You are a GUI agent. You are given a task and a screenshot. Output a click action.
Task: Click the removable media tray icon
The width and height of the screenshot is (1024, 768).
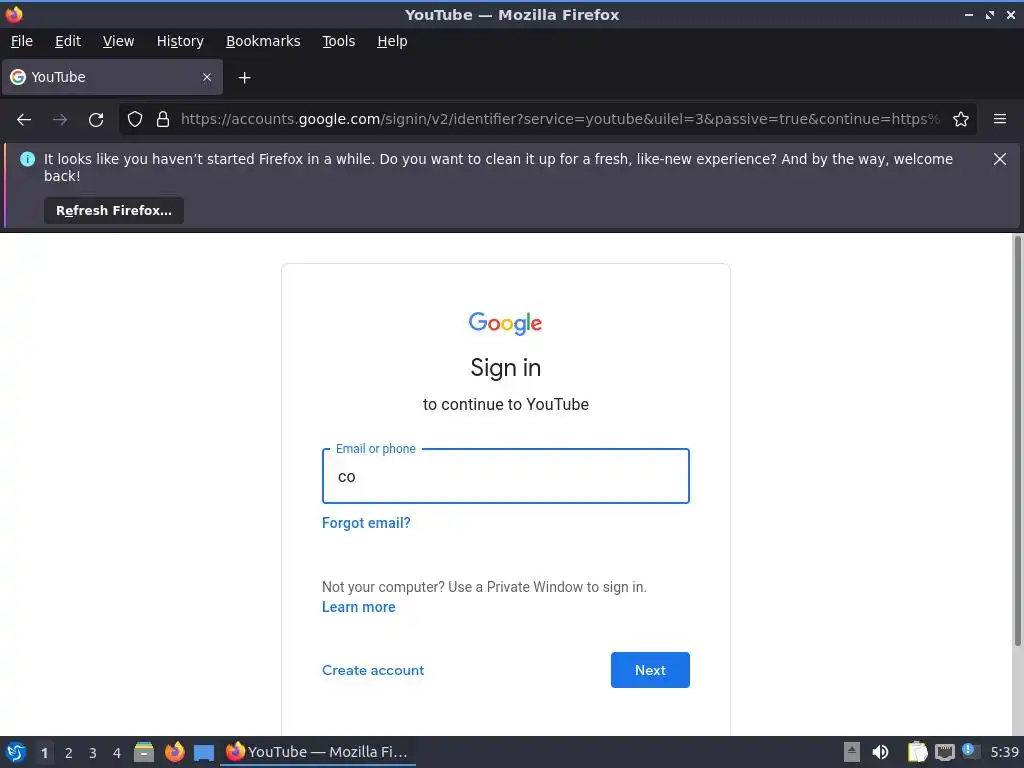(x=852, y=752)
